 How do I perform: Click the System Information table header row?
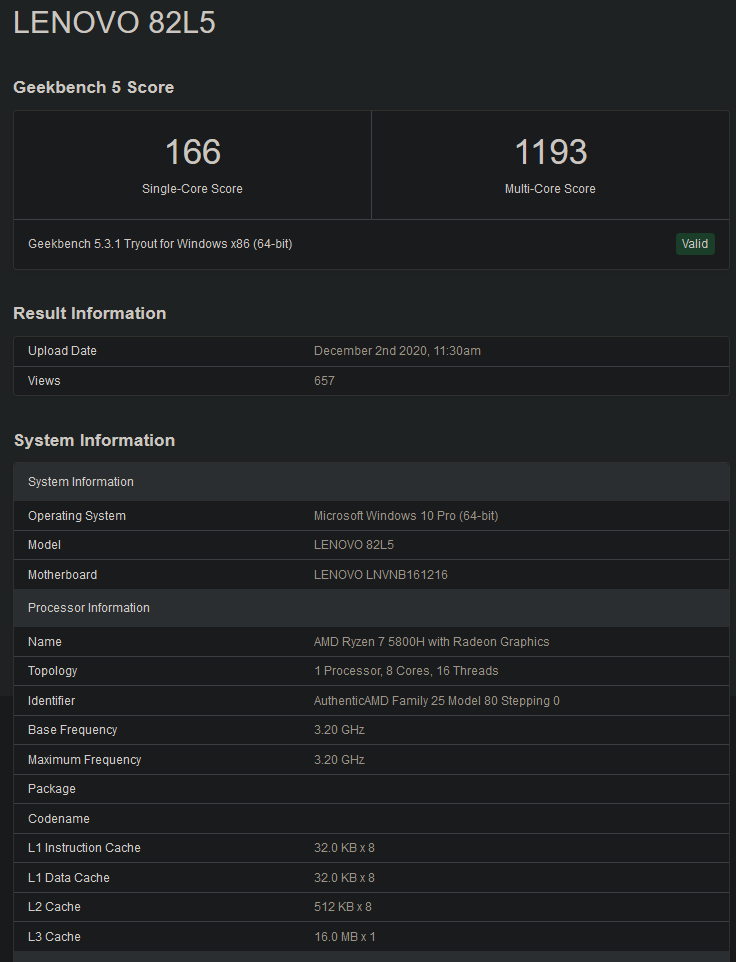pyautogui.click(x=372, y=482)
